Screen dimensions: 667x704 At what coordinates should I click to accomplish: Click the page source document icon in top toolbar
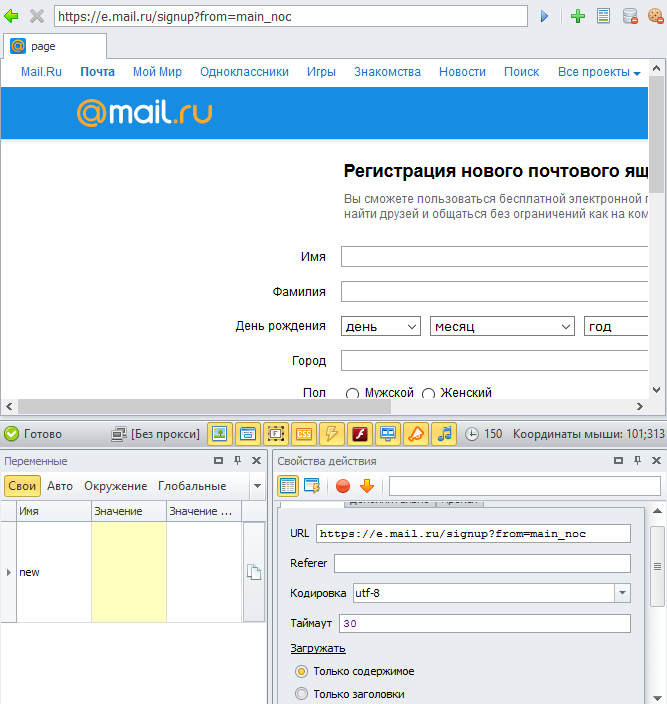click(x=603, y=16)
